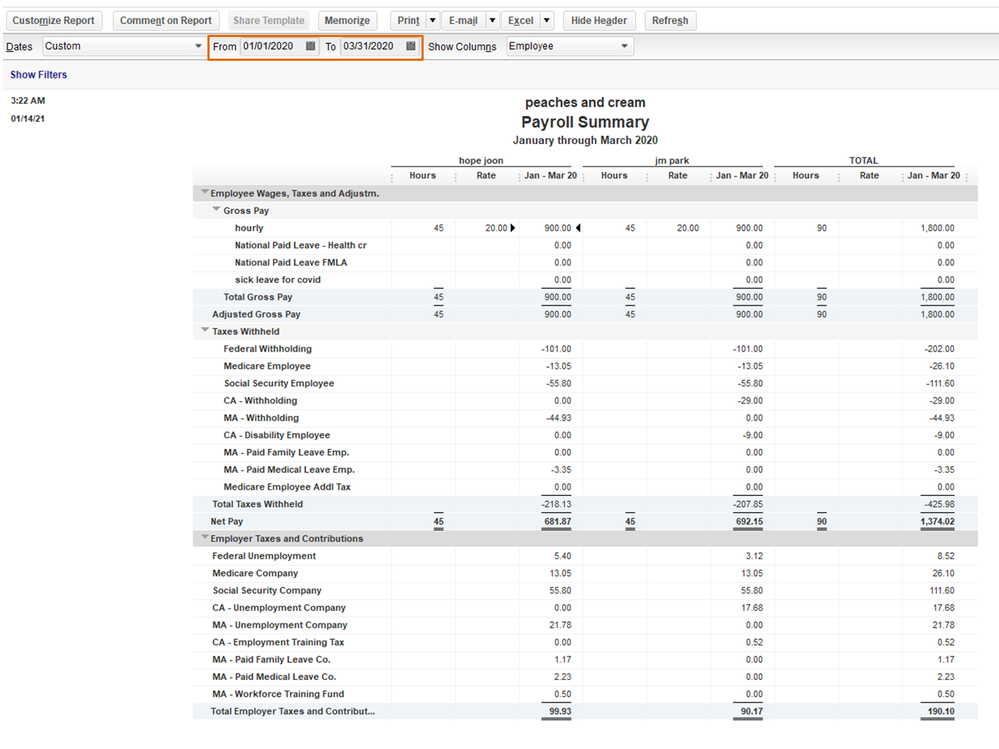
Task: Select the Medicare Employee row label
Action: pyautogui.click(x=267, y=366)
